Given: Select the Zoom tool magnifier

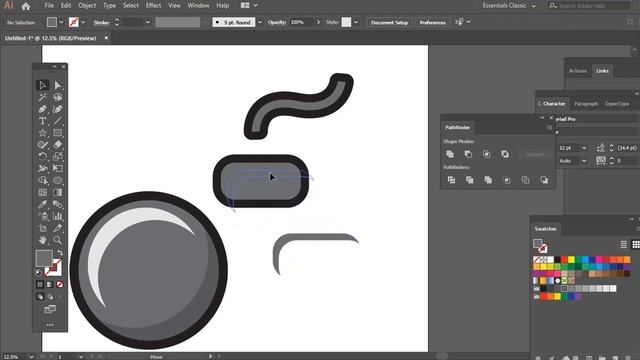Looking at the screenshot, I should click(x=58, y=240).
